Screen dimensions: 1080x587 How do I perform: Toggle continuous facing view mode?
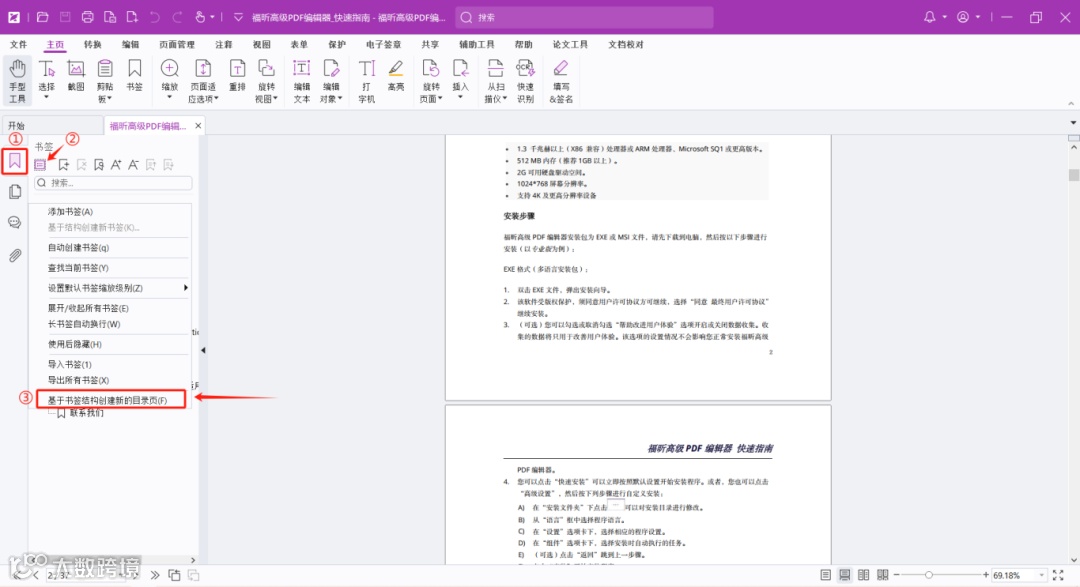pos(882,575)
